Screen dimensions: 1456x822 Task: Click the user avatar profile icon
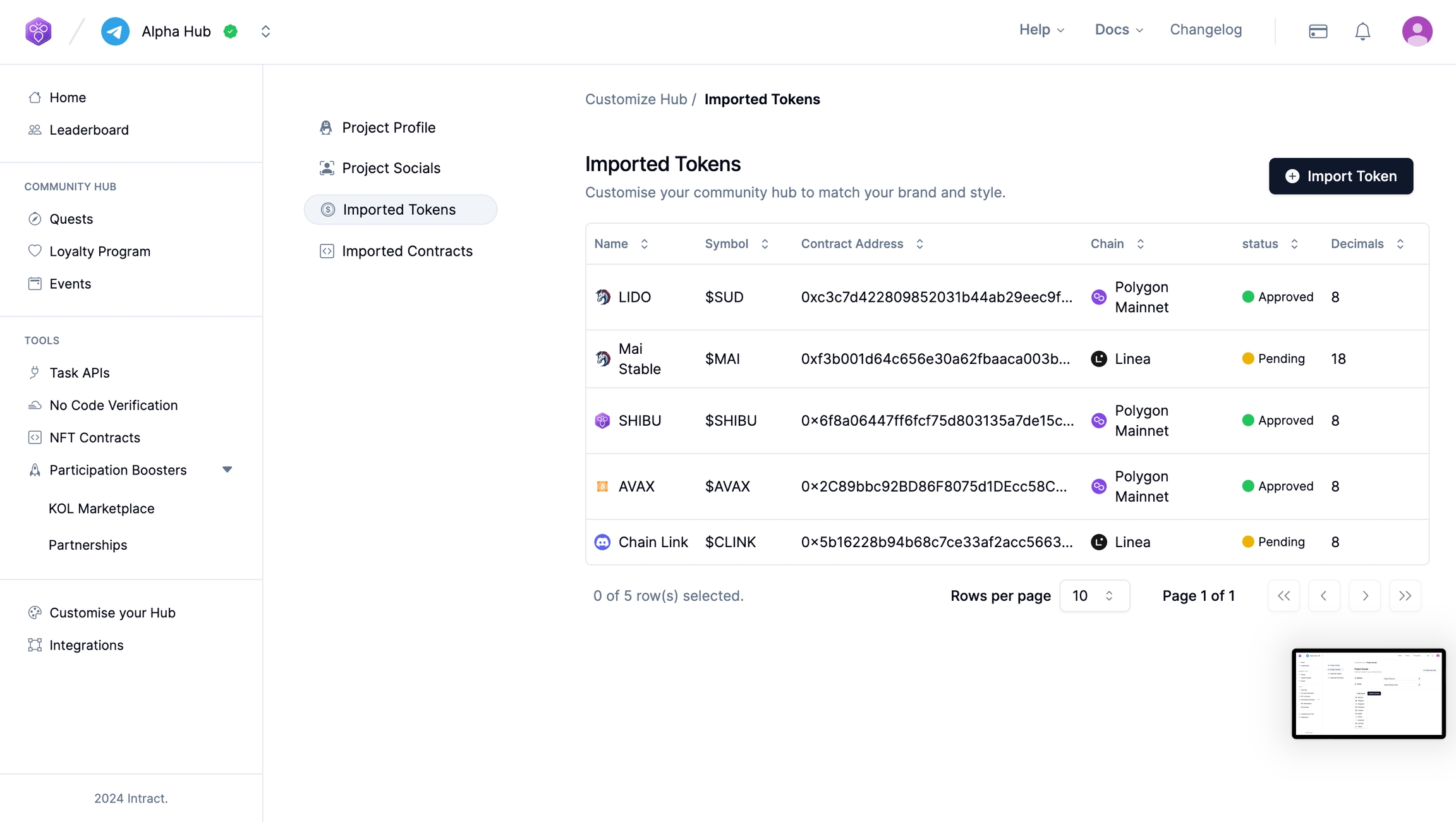[x=1417, y=31]
